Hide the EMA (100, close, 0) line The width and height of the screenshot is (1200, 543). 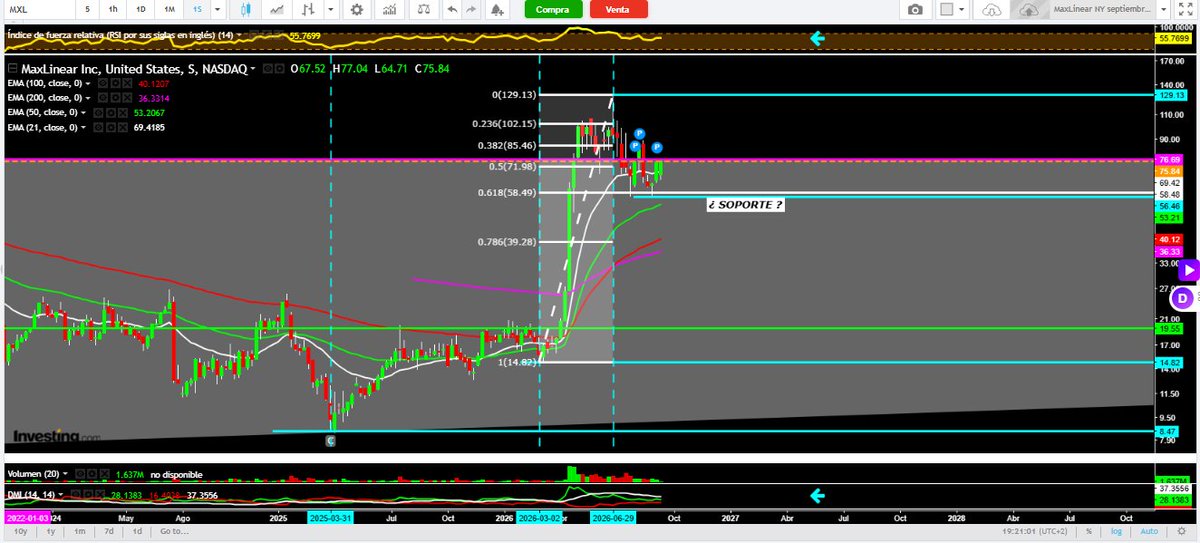102,84
